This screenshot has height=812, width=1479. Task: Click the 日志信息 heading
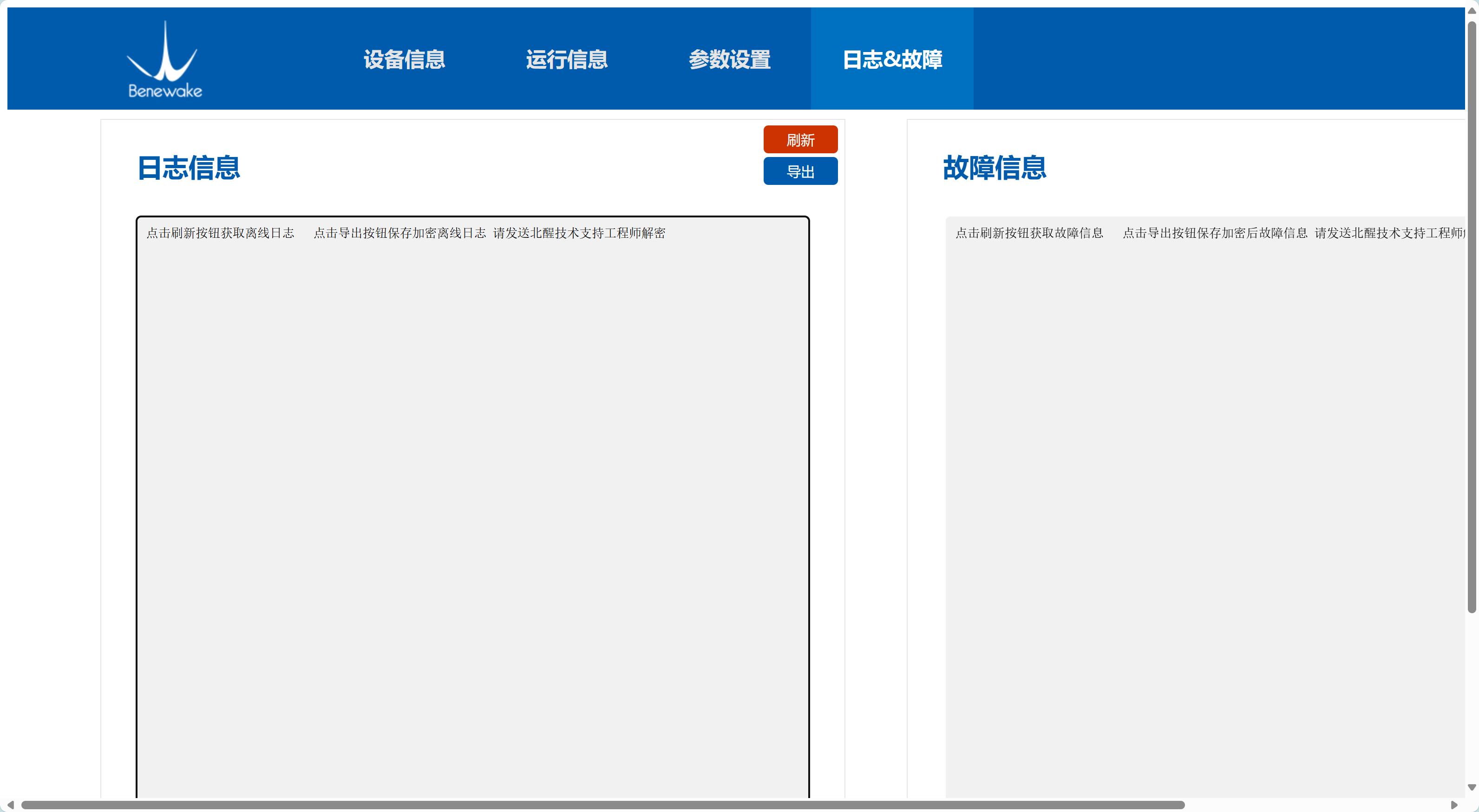click(189, 168)
